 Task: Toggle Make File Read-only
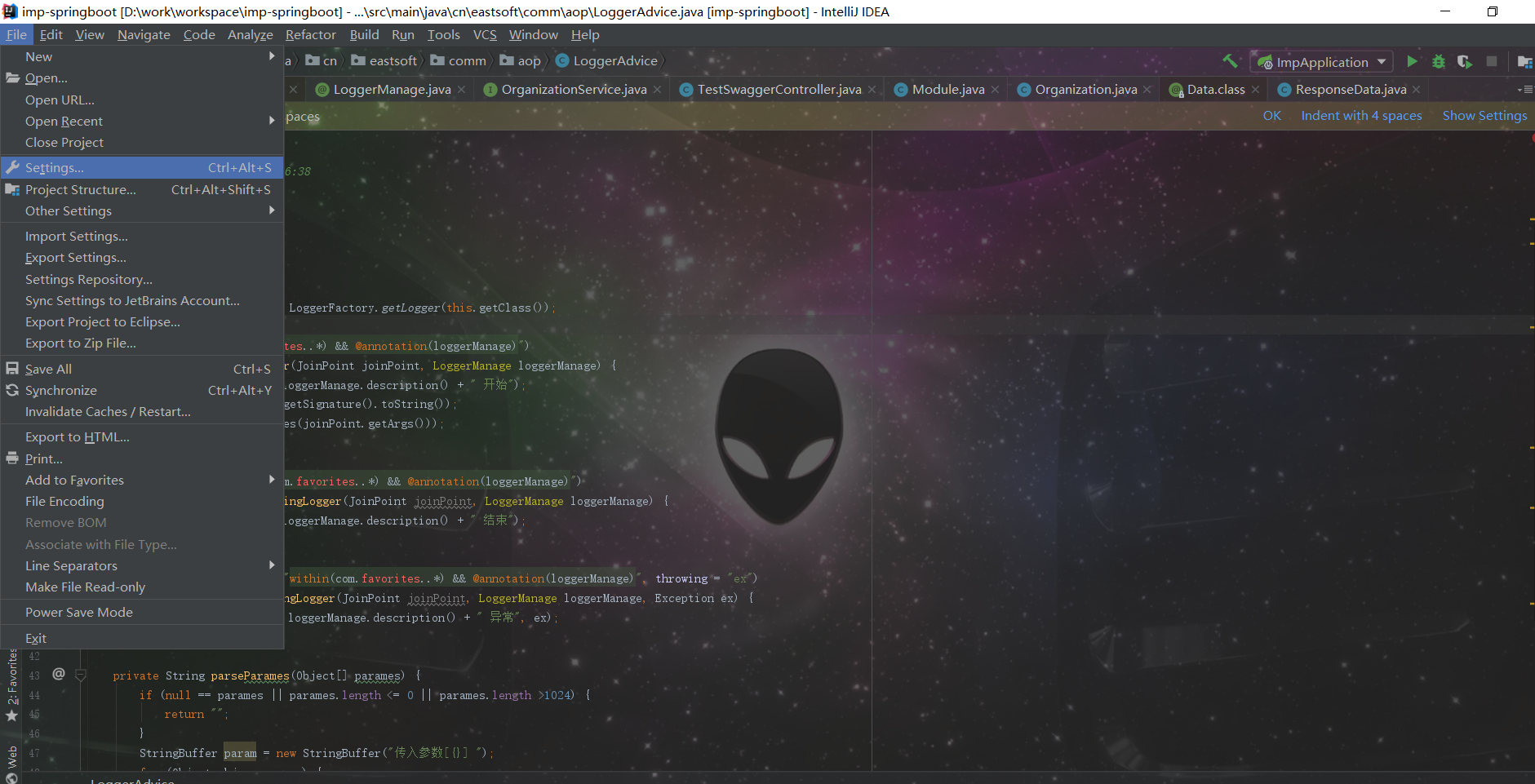pos(142,587)
